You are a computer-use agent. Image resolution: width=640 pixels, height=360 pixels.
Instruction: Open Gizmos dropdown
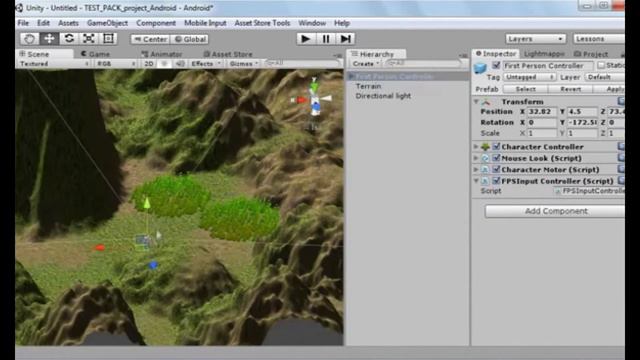coord(243,64)
